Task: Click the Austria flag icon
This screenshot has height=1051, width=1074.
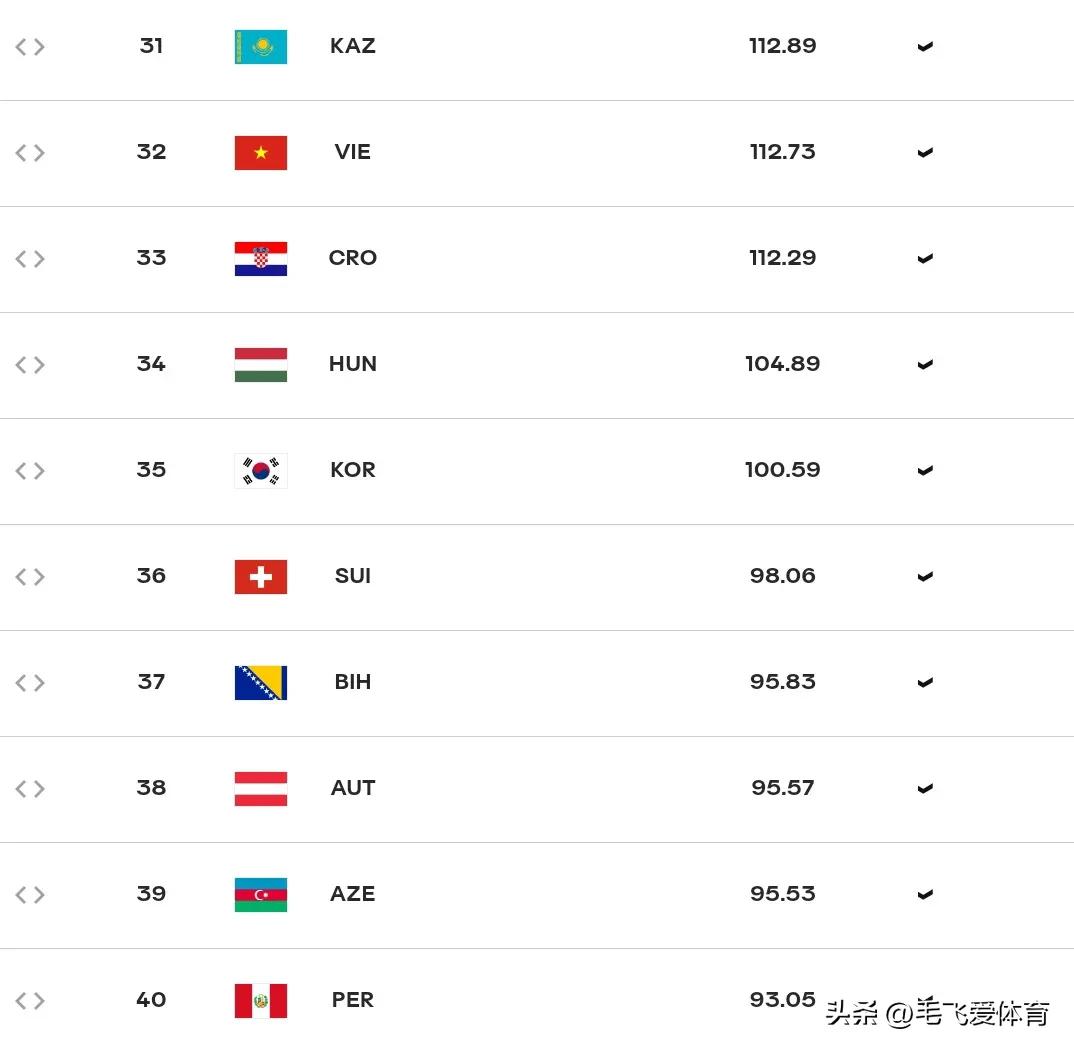Action: click(260, 789)
